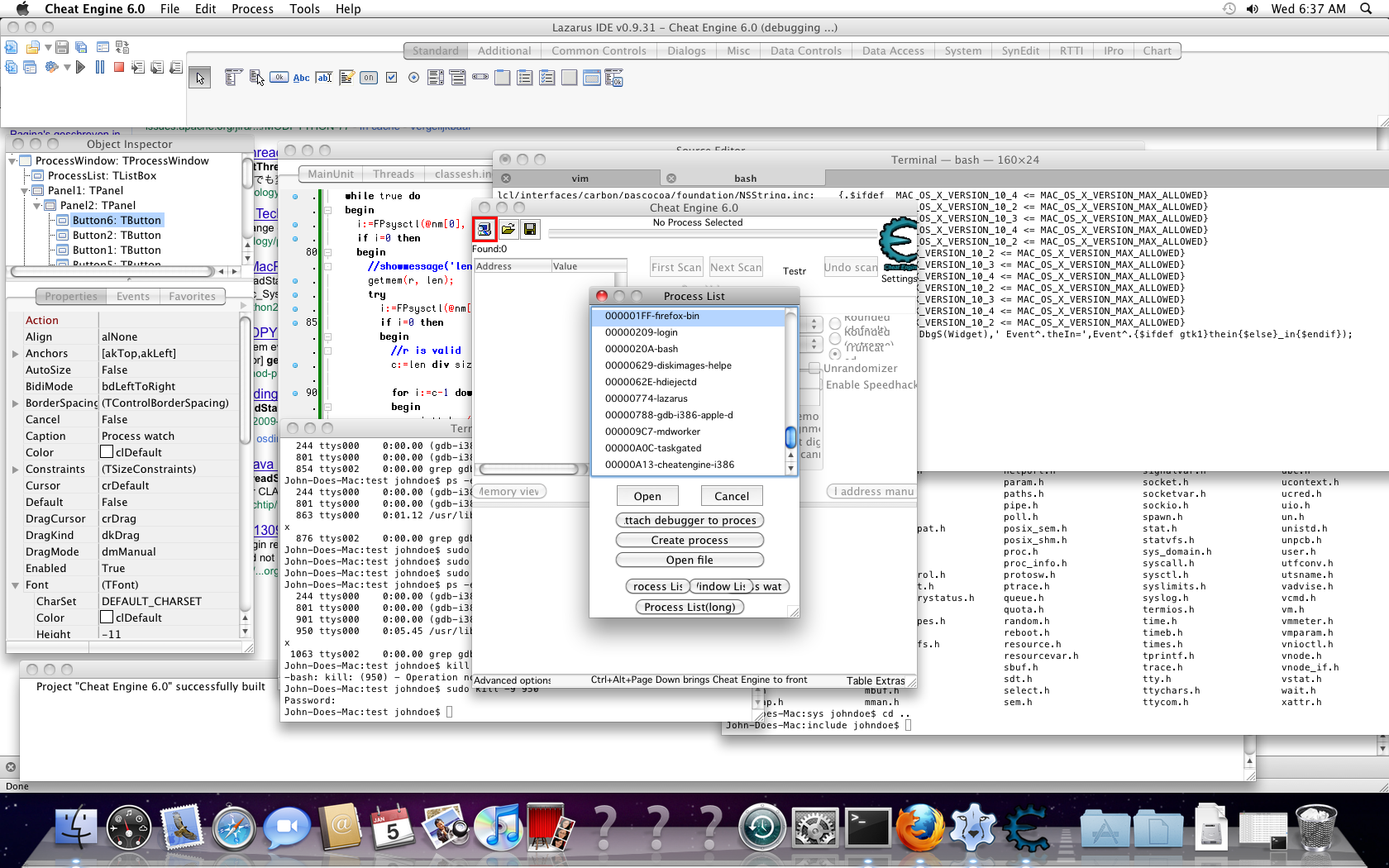The width and height of the screenshot is (1389, 868).
Task: Enable the Unrandomizer checkbox
Action: (814, 368)
